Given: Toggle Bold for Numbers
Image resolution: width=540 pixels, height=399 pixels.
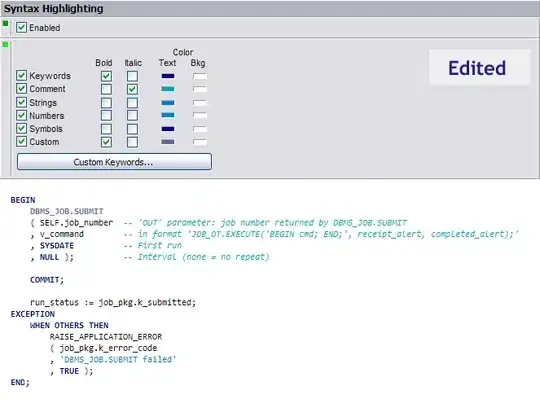Looking at the screenshot, I should [x=106, y=115].
